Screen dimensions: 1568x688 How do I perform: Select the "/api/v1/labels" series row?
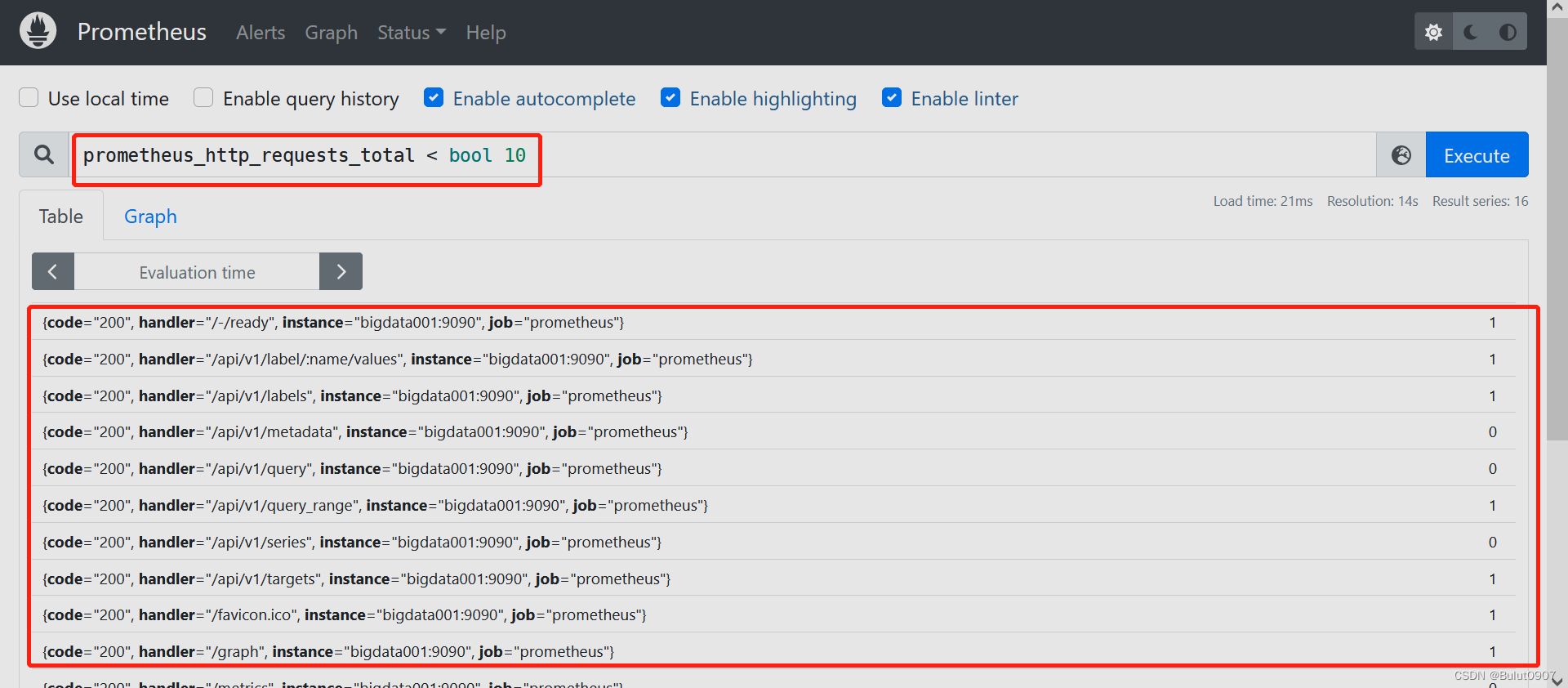[773, 396]
